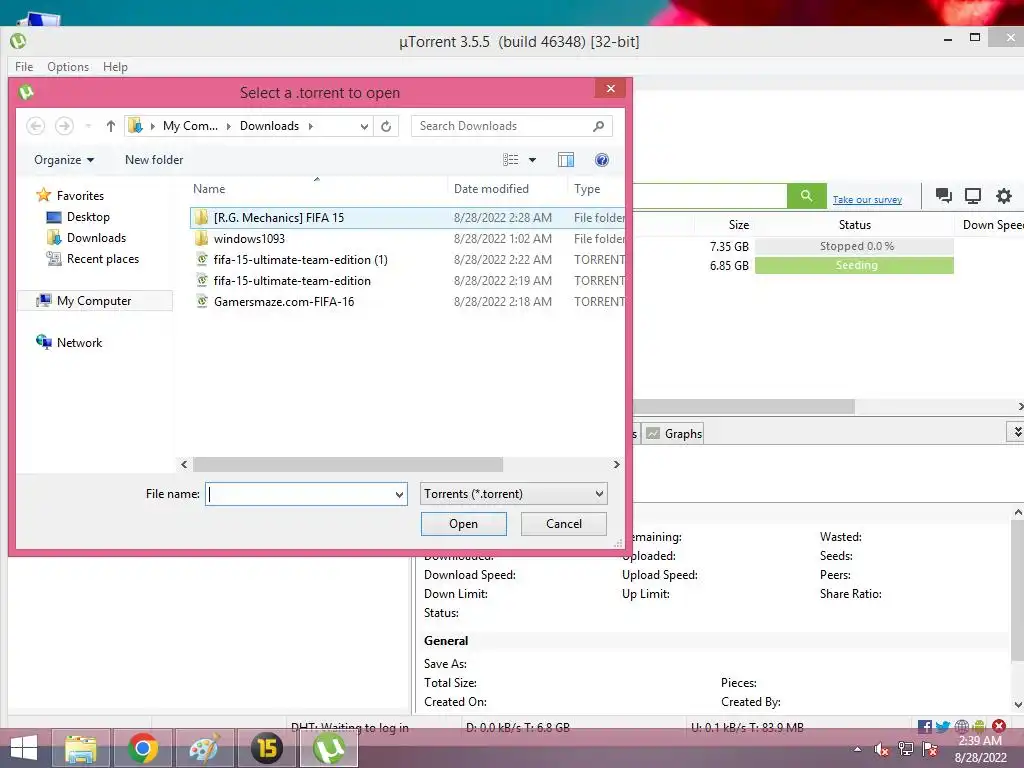The width and height of the screenshot is (1024, 768).
Task: Open dialog help question mark
Action: pyautogui.click(x=601, y=160)
